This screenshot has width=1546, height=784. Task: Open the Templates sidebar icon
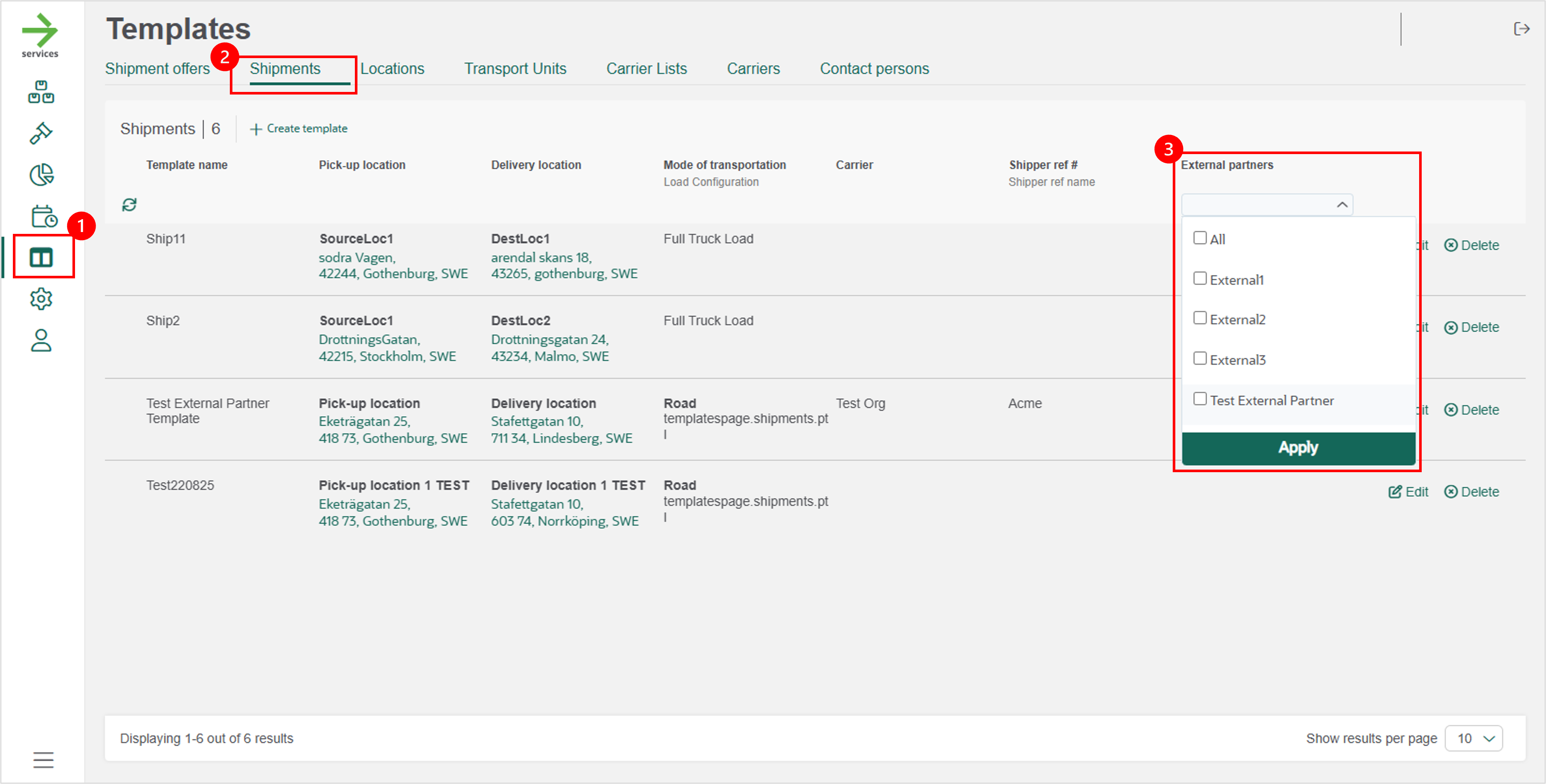[x=42, y=257]
